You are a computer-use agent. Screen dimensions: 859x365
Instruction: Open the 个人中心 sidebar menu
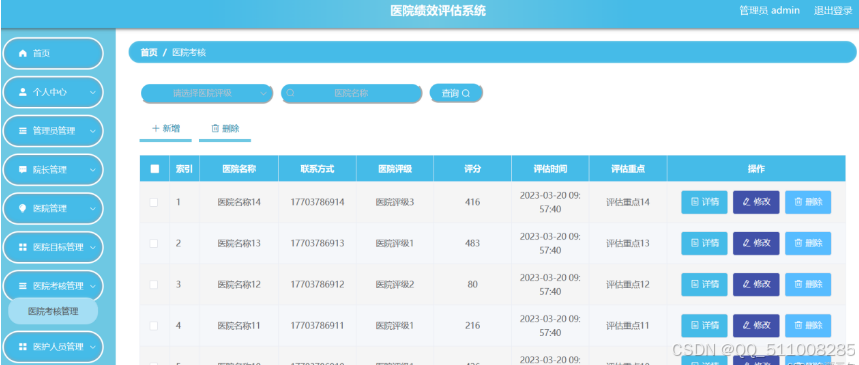click(x=53, y=92)
